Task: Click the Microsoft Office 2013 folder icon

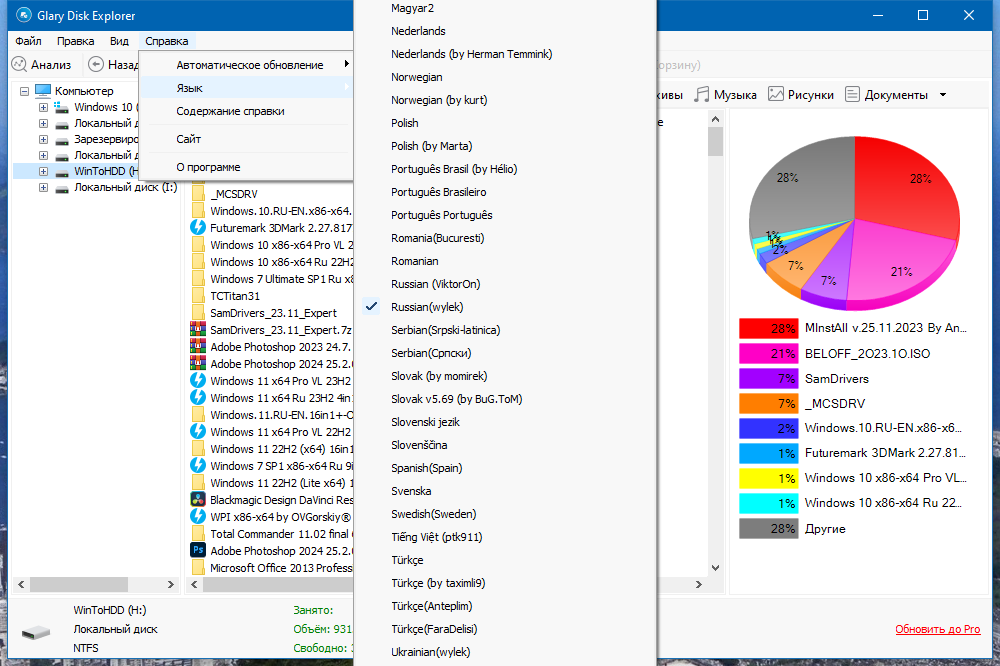Action: [198, 568]
